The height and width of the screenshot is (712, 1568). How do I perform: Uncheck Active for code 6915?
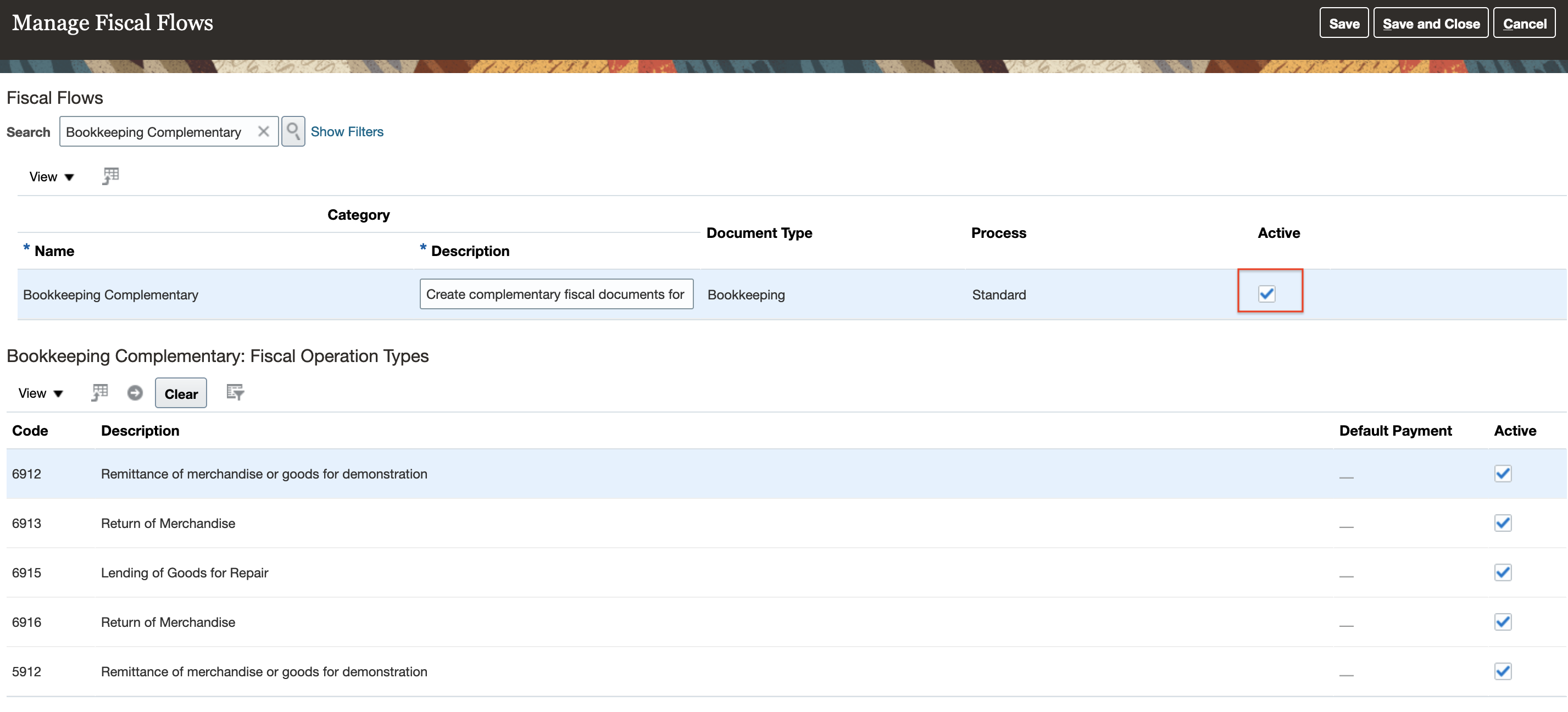coord(1502,572)
